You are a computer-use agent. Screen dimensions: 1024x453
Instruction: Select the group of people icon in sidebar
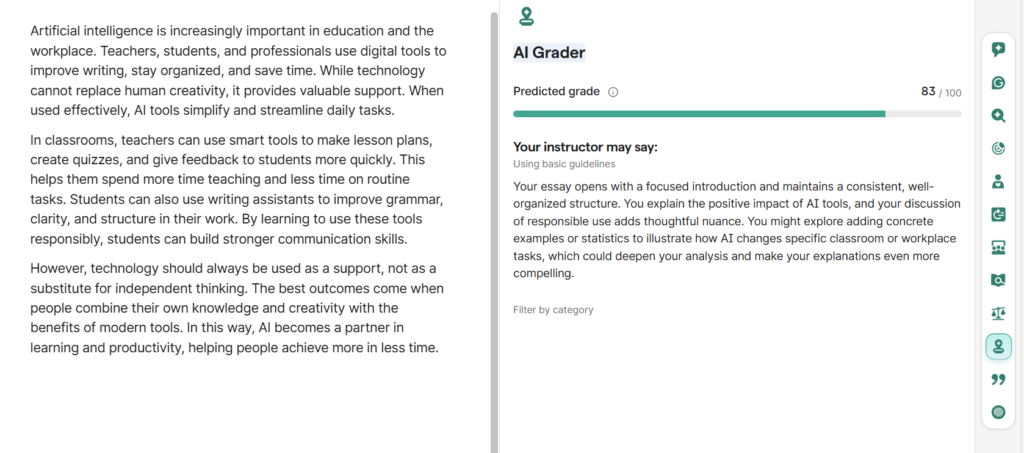coord(997,247)
